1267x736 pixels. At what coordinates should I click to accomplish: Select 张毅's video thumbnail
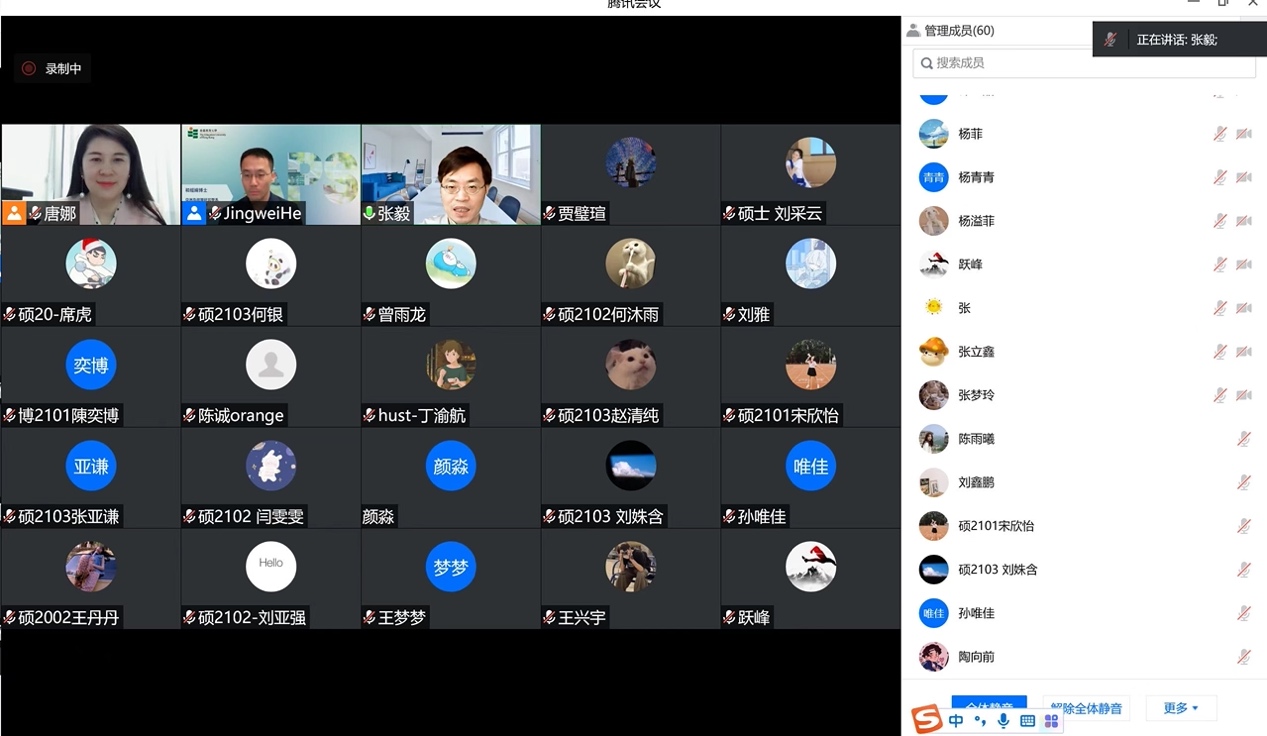tap(451, 173)
